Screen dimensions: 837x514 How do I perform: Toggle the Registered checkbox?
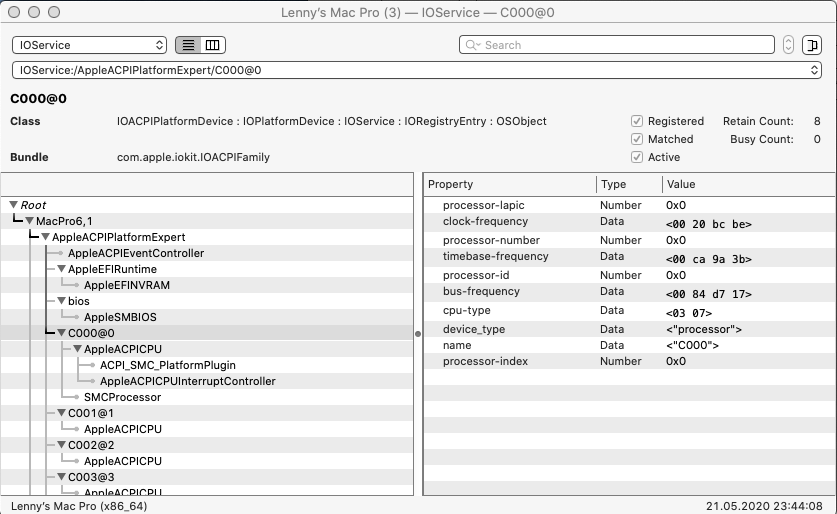click(x=636, y=121)
